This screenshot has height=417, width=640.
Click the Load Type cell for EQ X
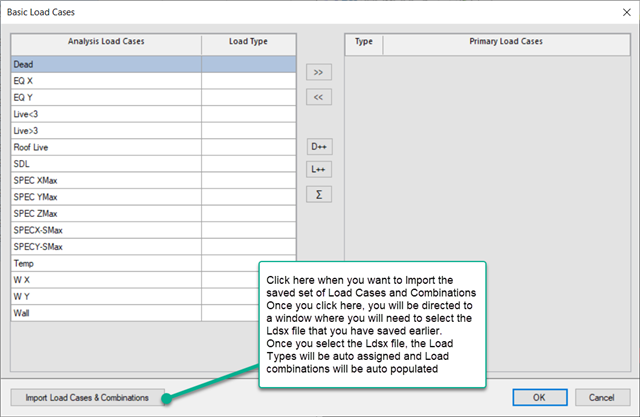(249, 81)
